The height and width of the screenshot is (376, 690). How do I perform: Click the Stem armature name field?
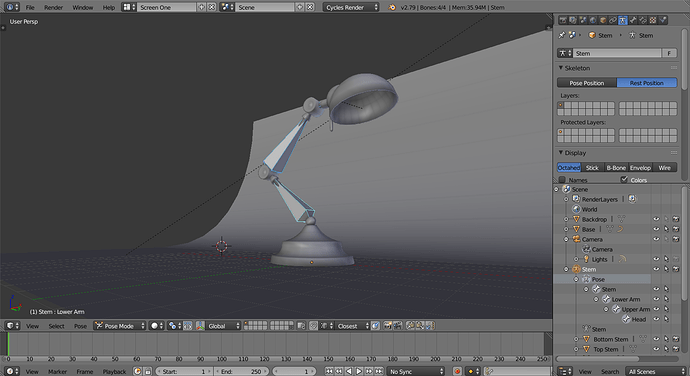[x=617, y=53]
